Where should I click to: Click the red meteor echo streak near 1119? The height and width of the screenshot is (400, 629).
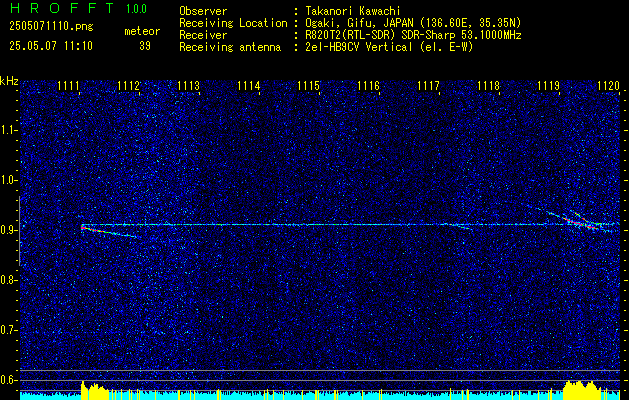coord(580,223)
